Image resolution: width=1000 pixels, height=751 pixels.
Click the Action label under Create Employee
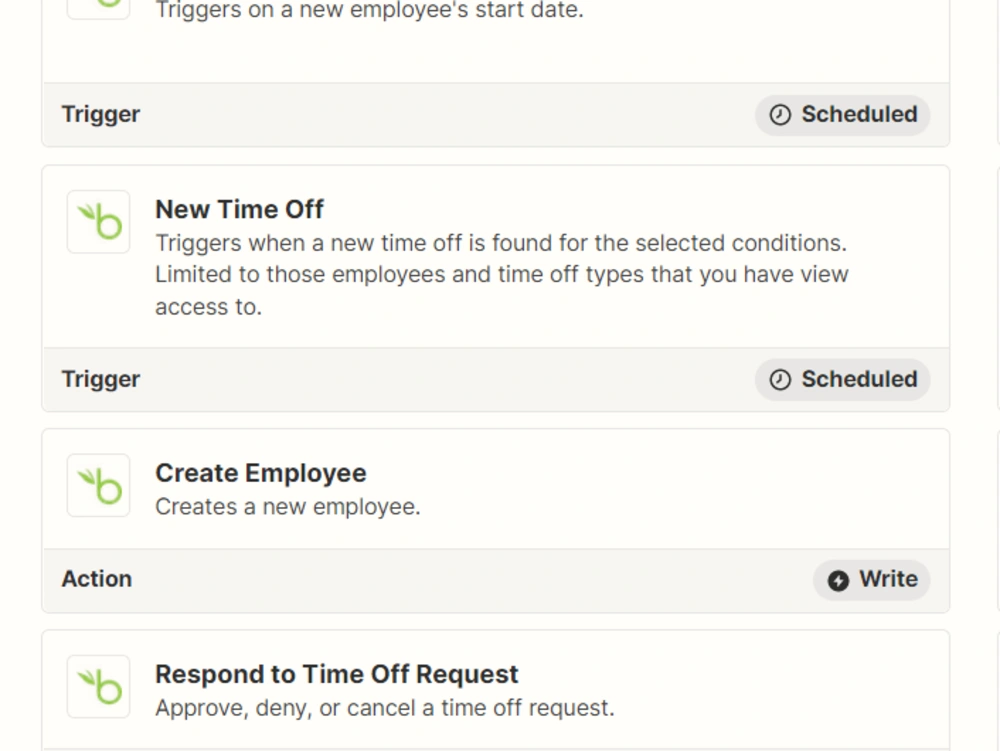pyautogui.click(x=97, y=579)
